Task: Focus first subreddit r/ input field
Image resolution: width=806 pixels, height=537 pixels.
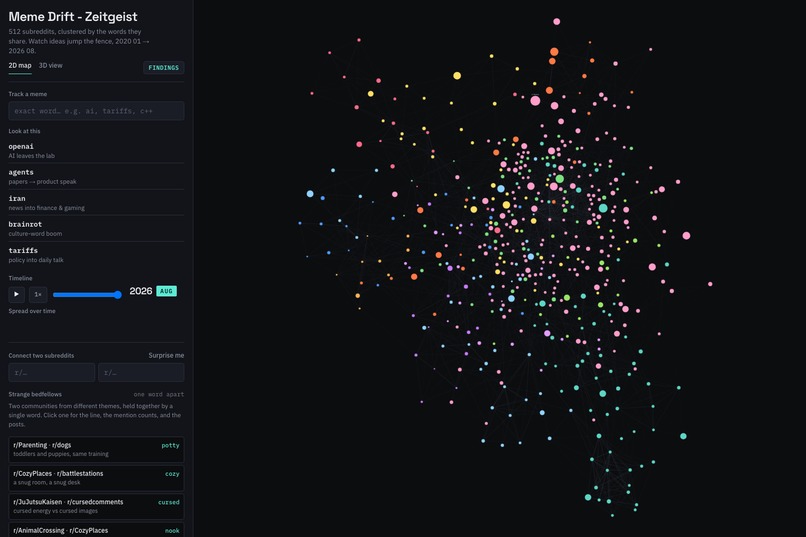Action: pyautogui.click(x=51, y=373)
